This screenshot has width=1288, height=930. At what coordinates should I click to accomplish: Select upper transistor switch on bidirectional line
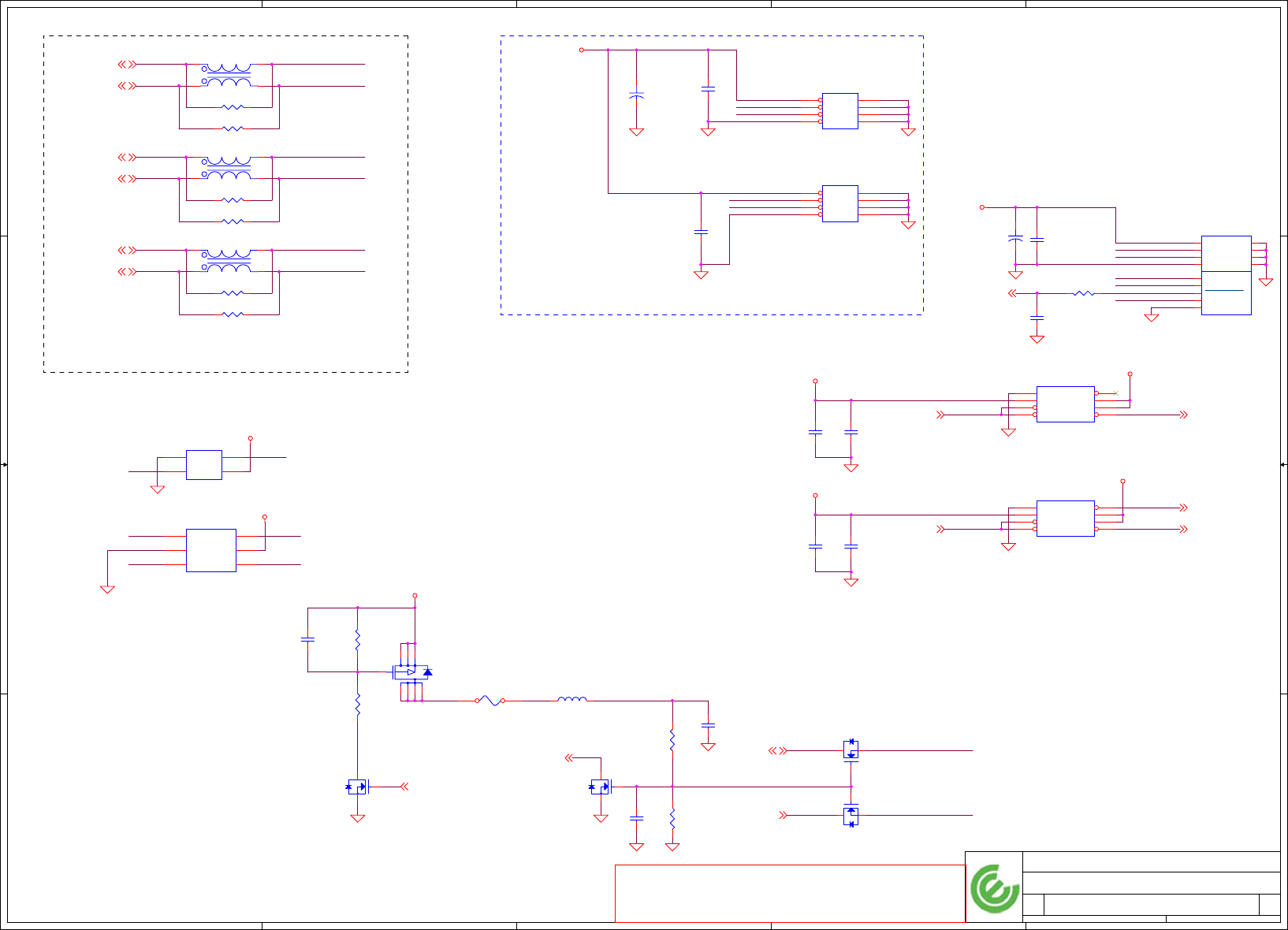(x=851, y=750)
